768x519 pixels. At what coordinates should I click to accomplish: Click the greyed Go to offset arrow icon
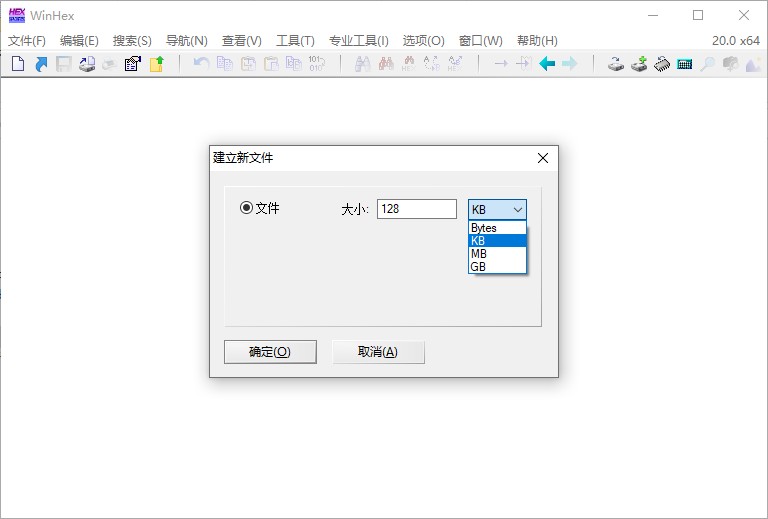click(501, 64)
